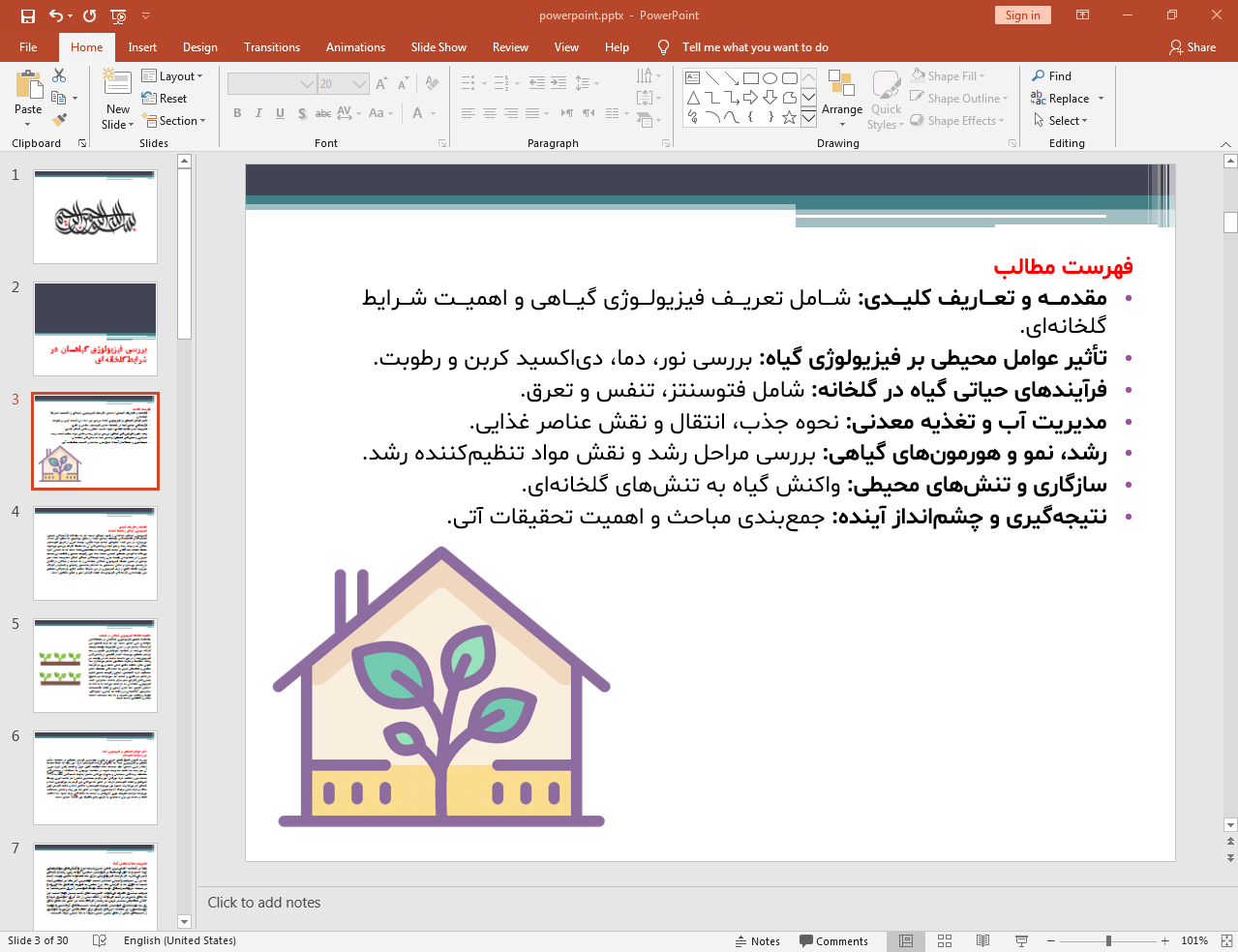The height and width of the screenshot is (952, 1238).
Task: Toggle bold formatting
Action: click(x=236, y=113)
